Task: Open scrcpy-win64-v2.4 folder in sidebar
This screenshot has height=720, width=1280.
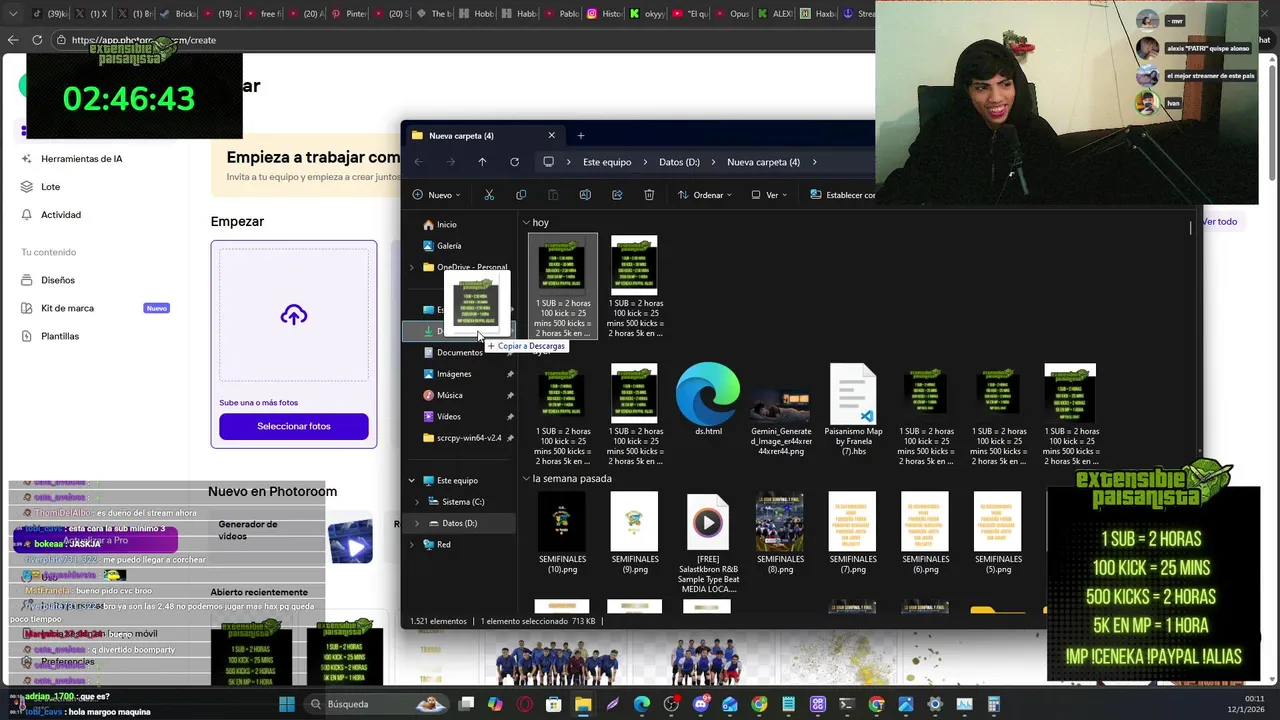Action: point(469,438)
